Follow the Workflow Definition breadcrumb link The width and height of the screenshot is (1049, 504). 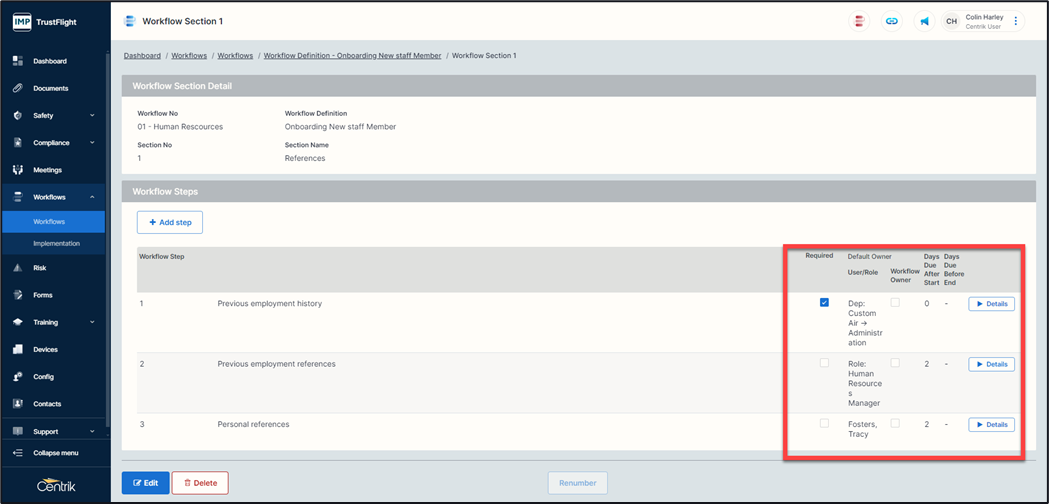pyautogui.click(x=352, y=56)
